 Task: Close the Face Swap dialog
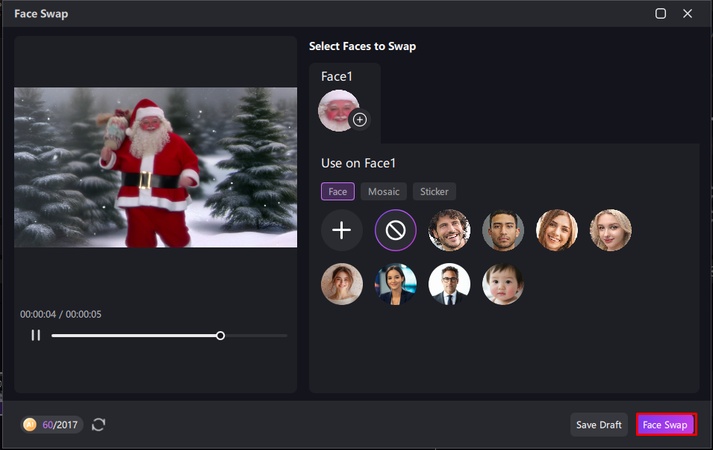tap(688, 14)
